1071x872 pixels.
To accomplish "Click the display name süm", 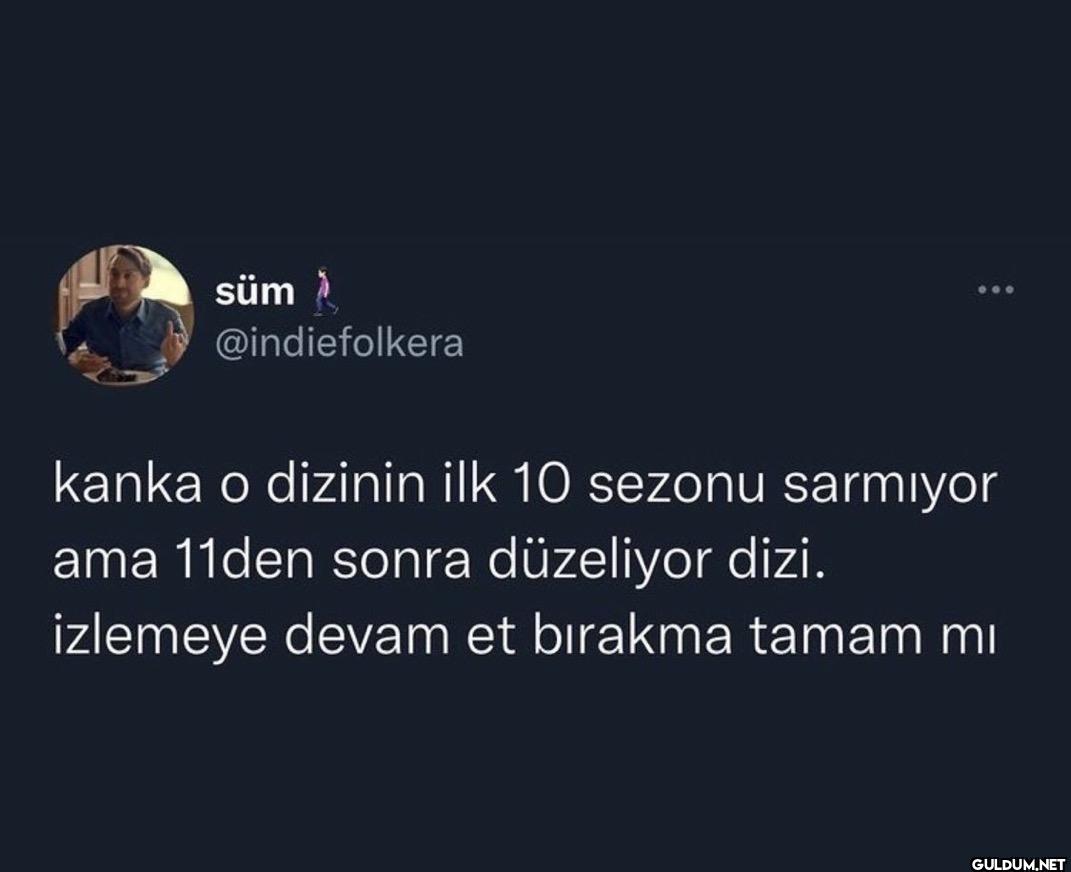I will click(255, 292).
